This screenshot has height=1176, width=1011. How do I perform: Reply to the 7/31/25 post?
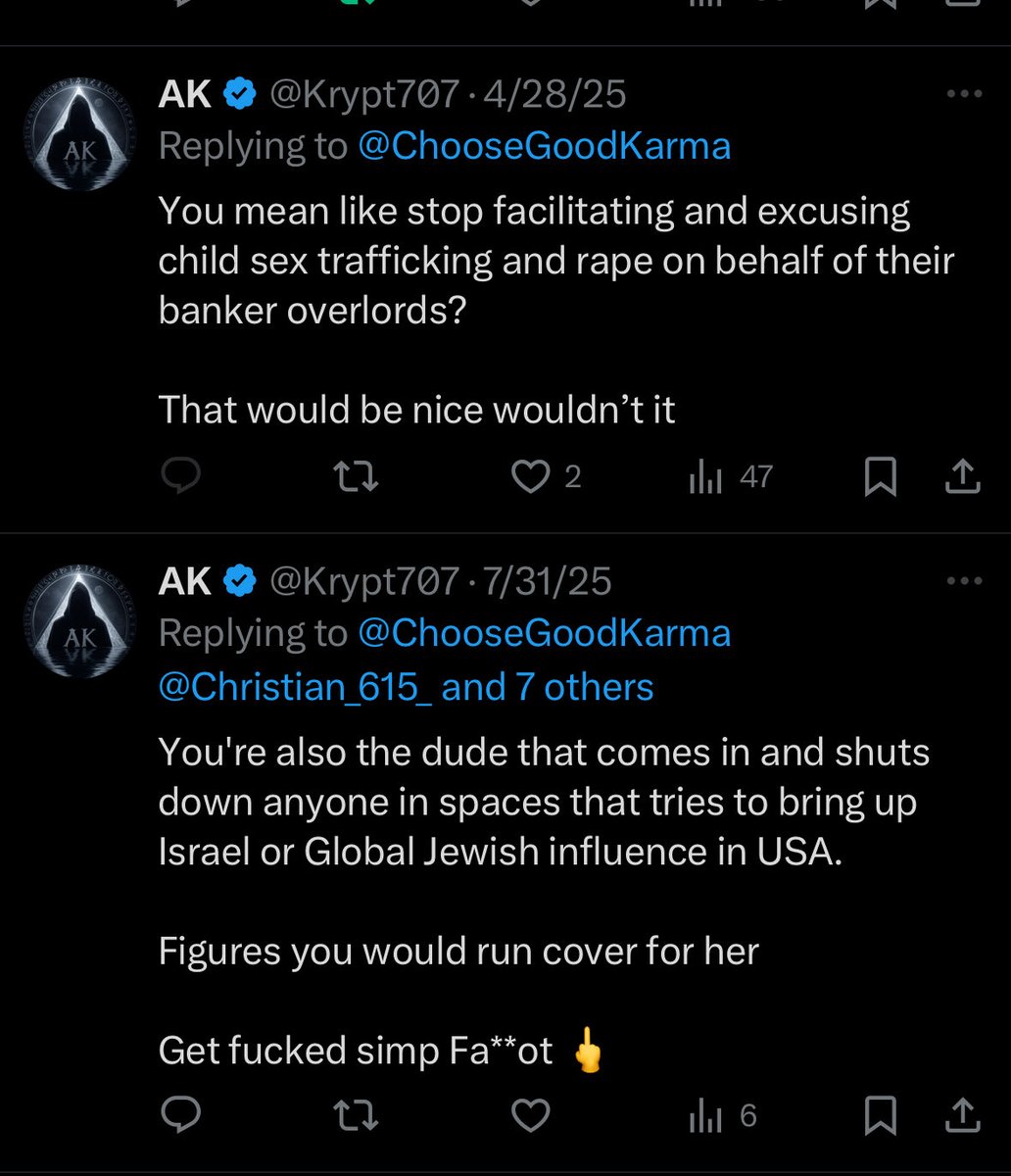(180, 1114)
